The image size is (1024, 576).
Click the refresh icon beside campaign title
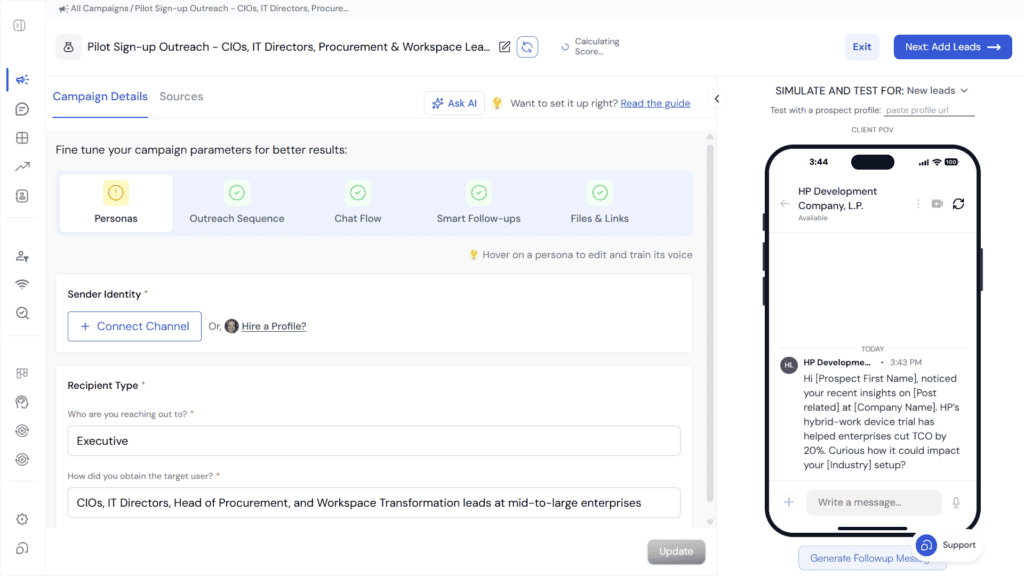pos(528,47)
